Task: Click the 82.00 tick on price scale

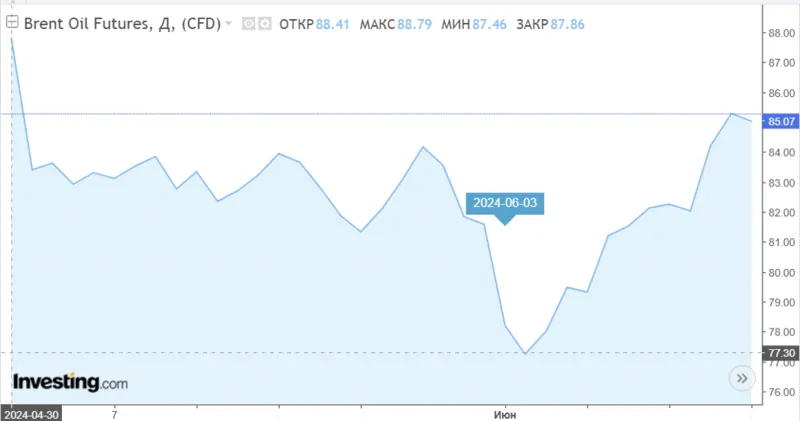Action: click(x=780, y=213)
